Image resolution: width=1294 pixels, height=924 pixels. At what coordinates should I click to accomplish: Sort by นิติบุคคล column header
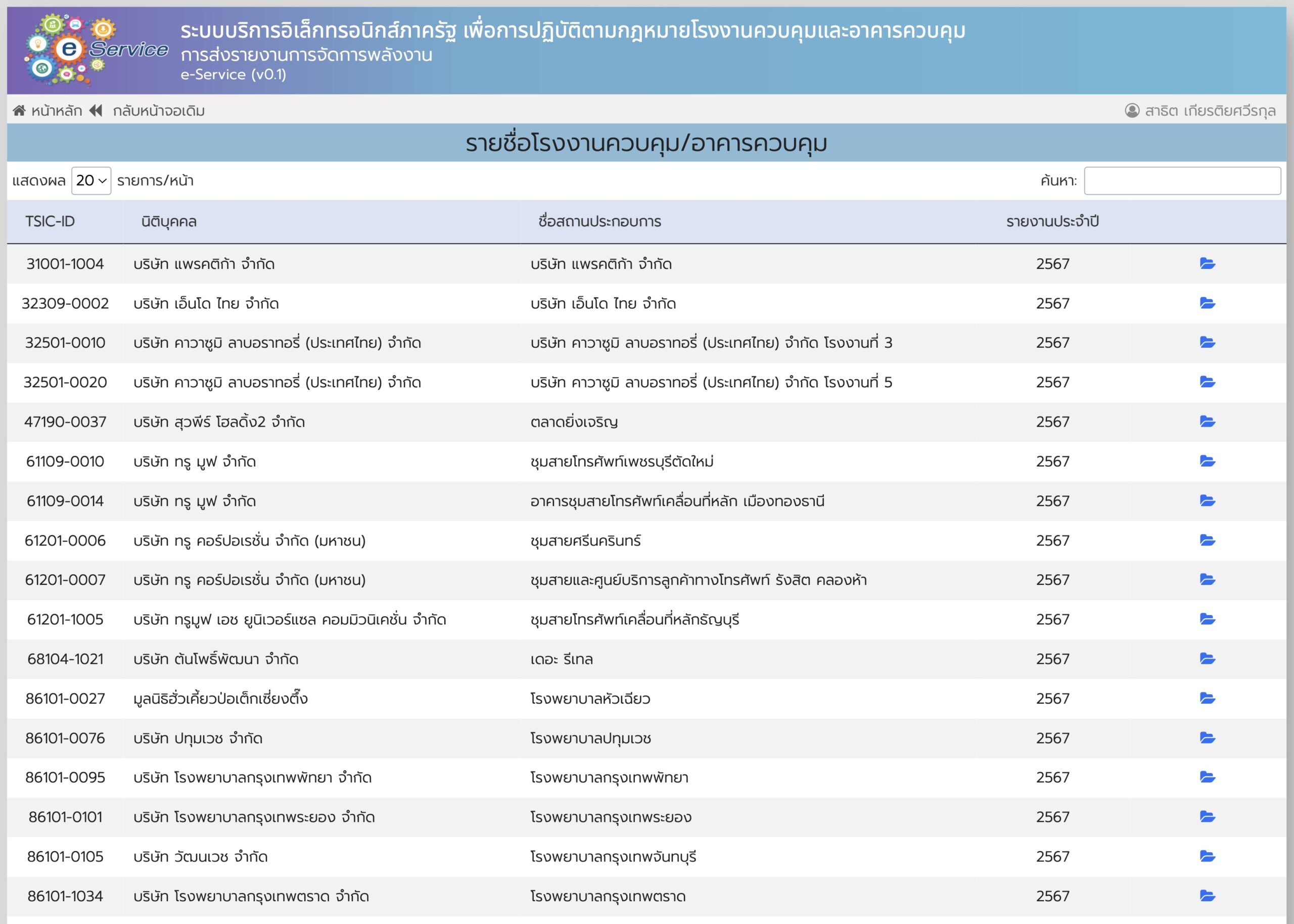coord(169,221)
